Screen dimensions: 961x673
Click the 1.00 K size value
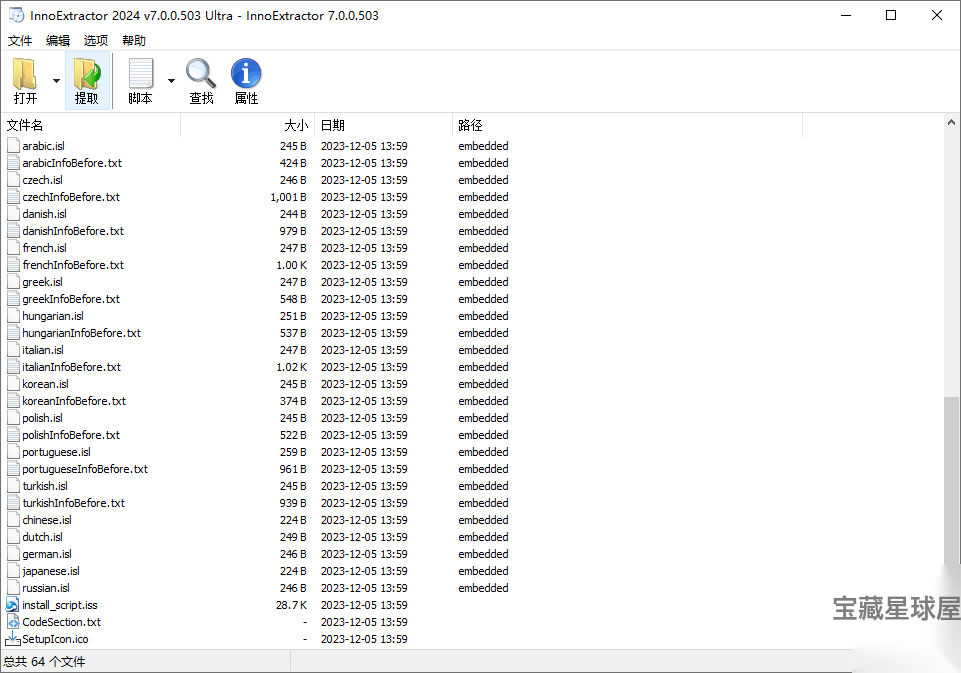pyautogui.click(x=291, y=265)
